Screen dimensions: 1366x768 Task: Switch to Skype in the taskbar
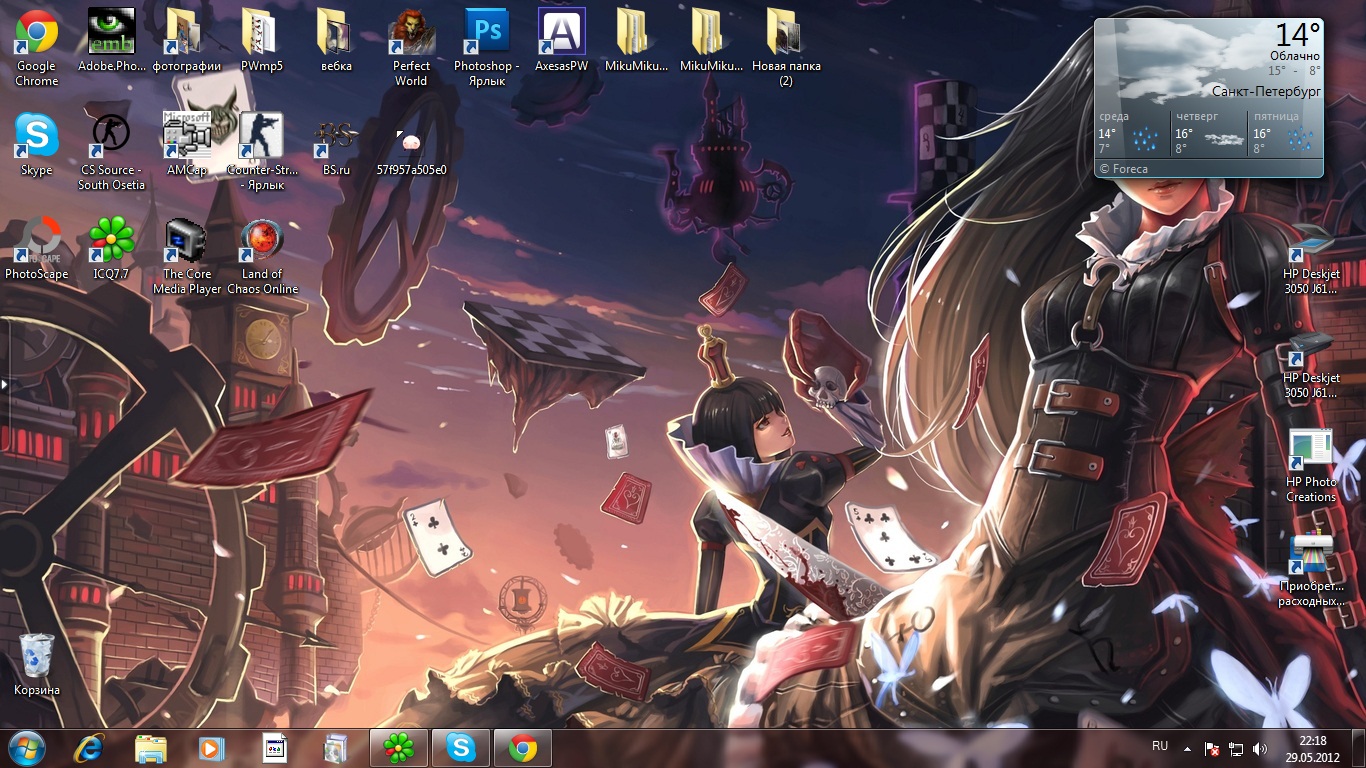[461, 748]
